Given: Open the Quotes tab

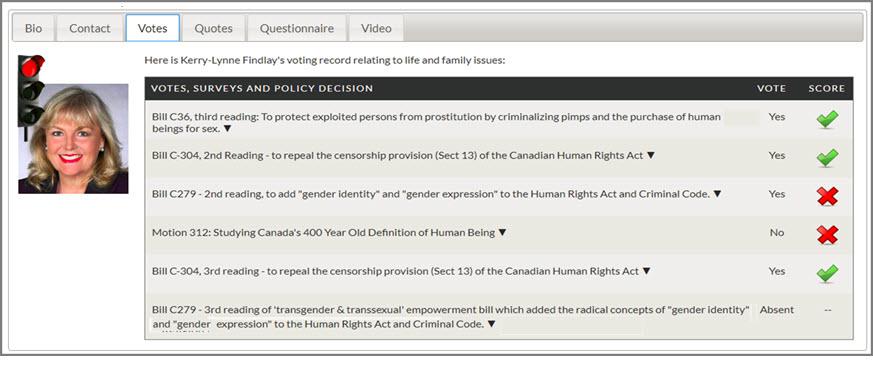Looking at the screenshot, I should click(213, 28).
